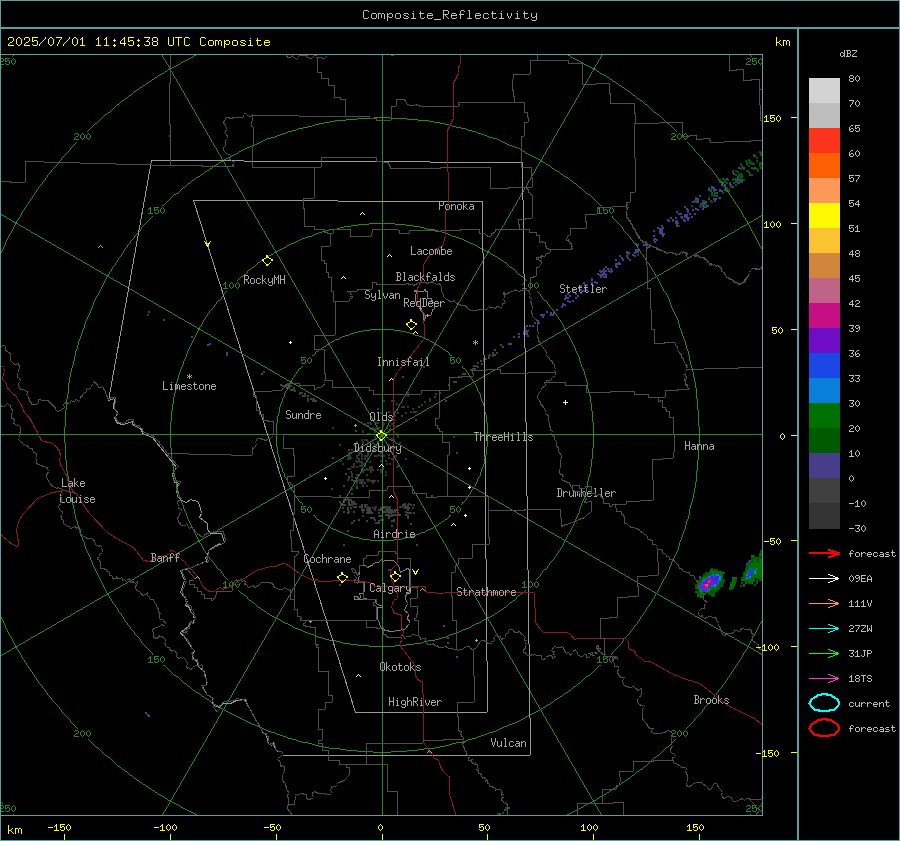Select the white 09EA arrow legend icon
Viewport: 900px width, 841px height.
824,579
